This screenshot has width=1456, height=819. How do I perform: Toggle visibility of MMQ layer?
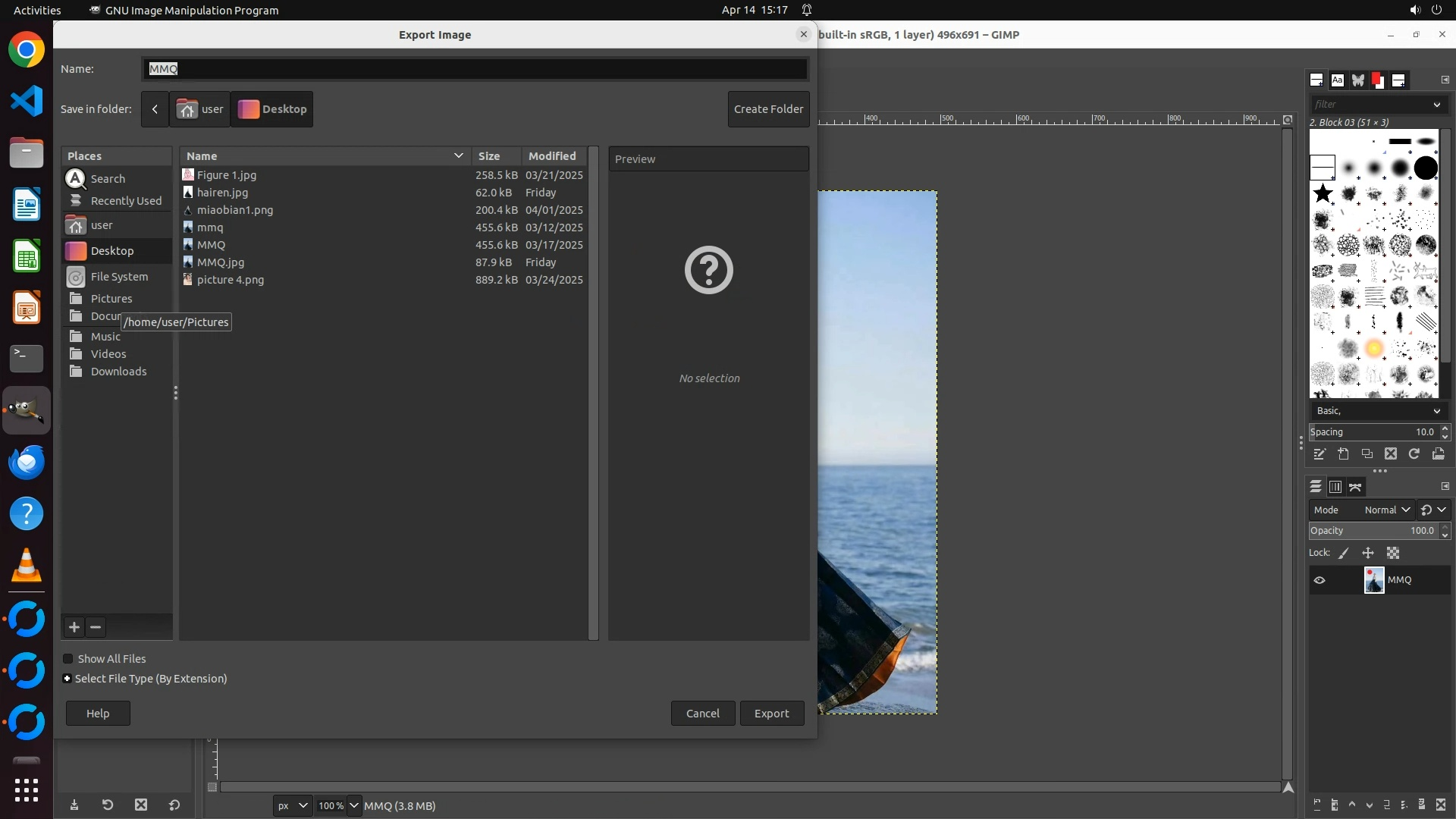(1319, 580)
